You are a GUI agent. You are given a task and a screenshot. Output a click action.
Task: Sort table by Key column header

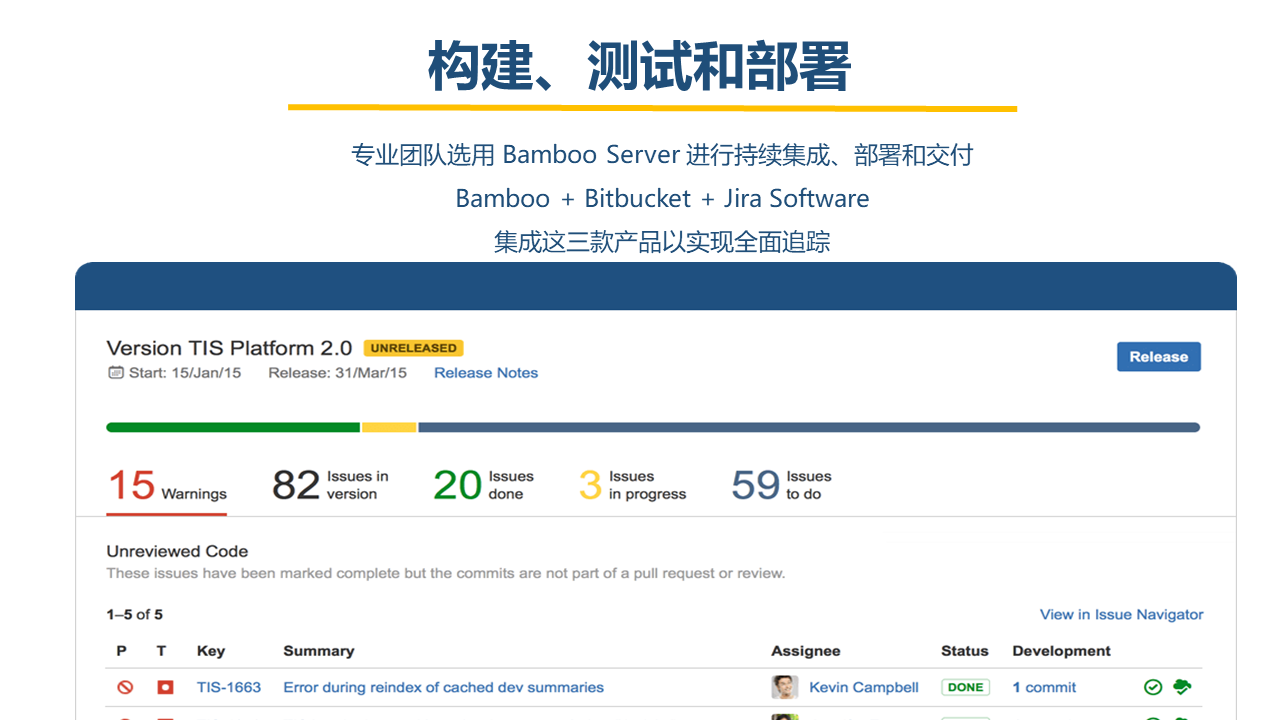tap(211, 651)
